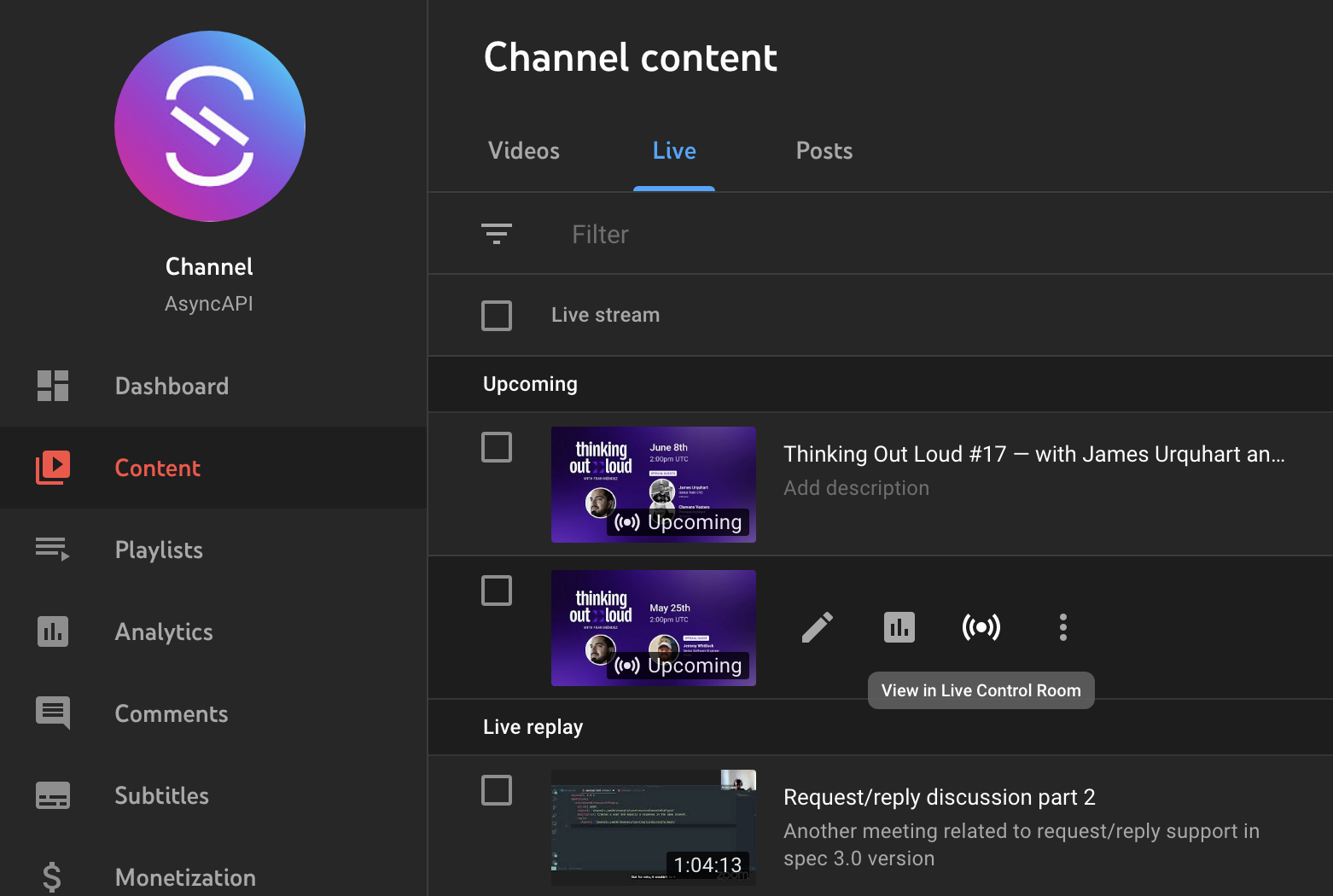Click Request/reply description text about spec 3.0
1333x896 pixels.
tap(1022, 845)
